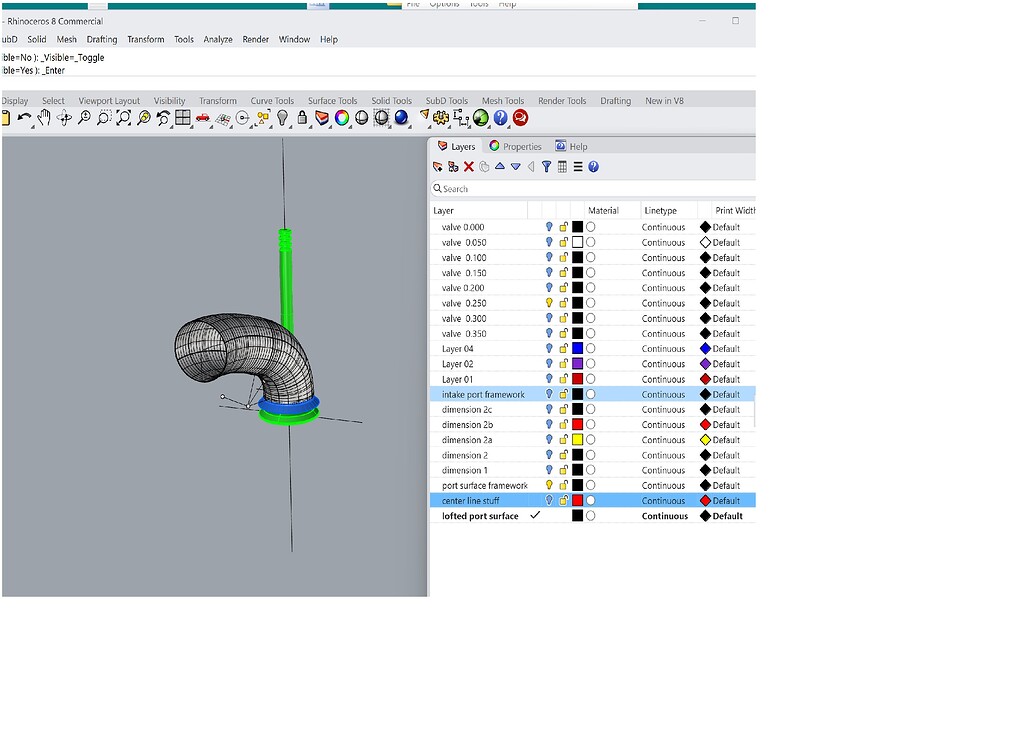Screen dimensions: 1024x731
Task: Click the Undo arrow in the toolbar
Action: pyautogui.click(x=22, y=118)
